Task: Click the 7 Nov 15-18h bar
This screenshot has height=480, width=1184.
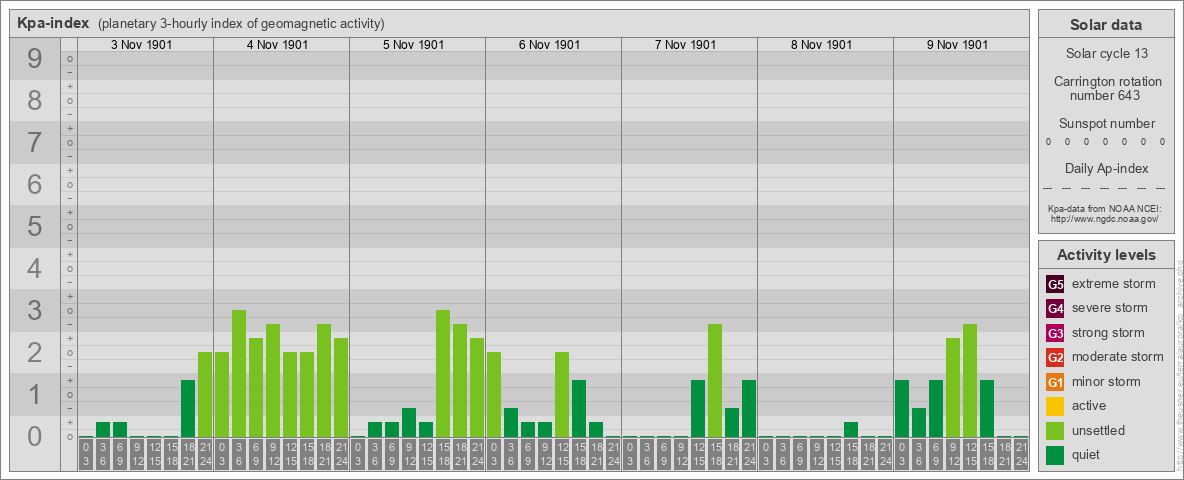Action: [x=714, y=381]
